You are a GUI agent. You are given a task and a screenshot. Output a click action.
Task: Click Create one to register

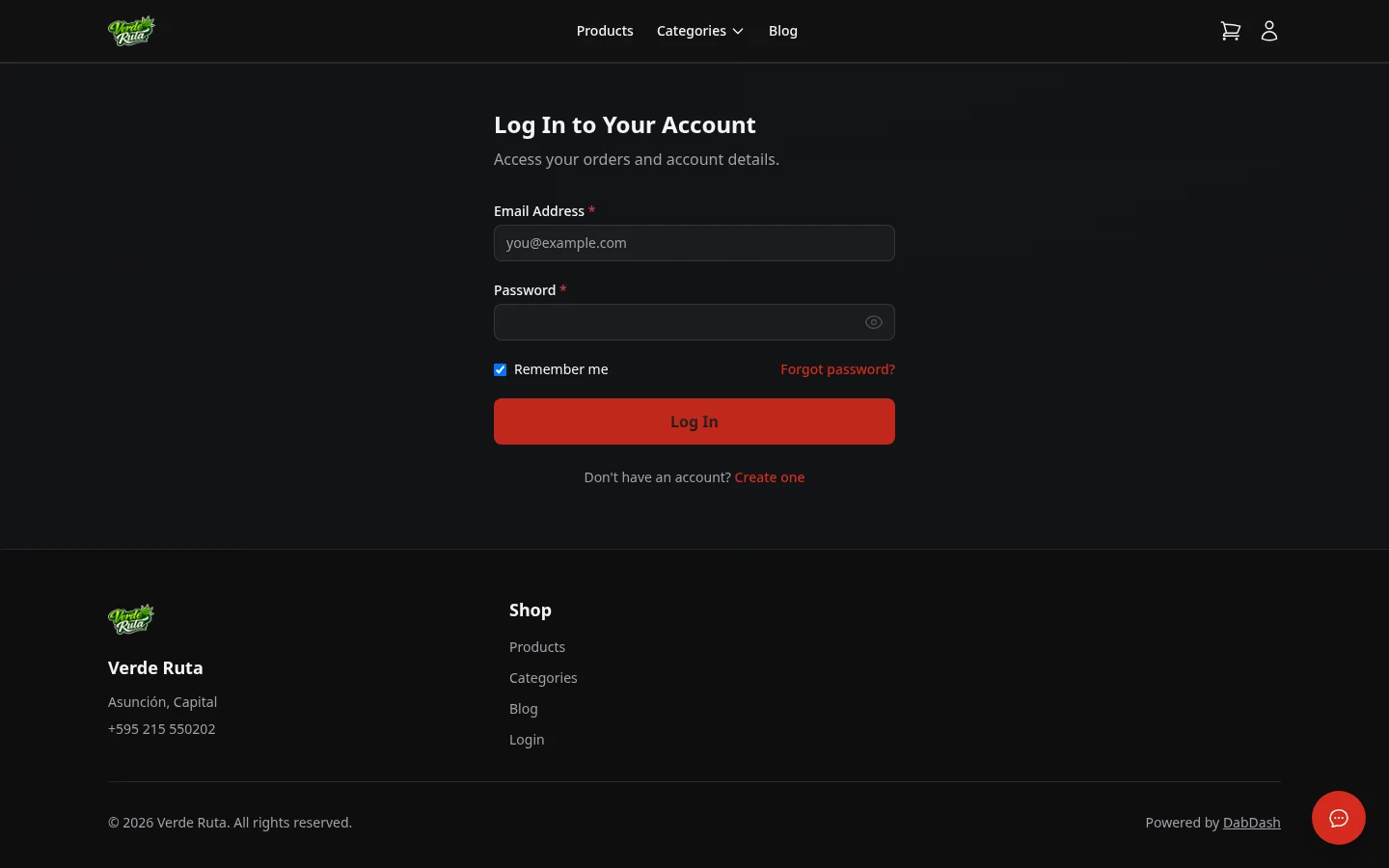click(x=769, y=476)
